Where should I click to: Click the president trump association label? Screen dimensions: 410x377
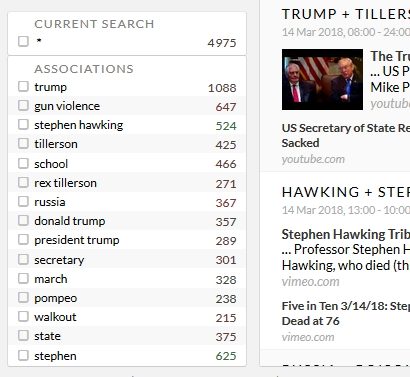click(x=77, y=240)
